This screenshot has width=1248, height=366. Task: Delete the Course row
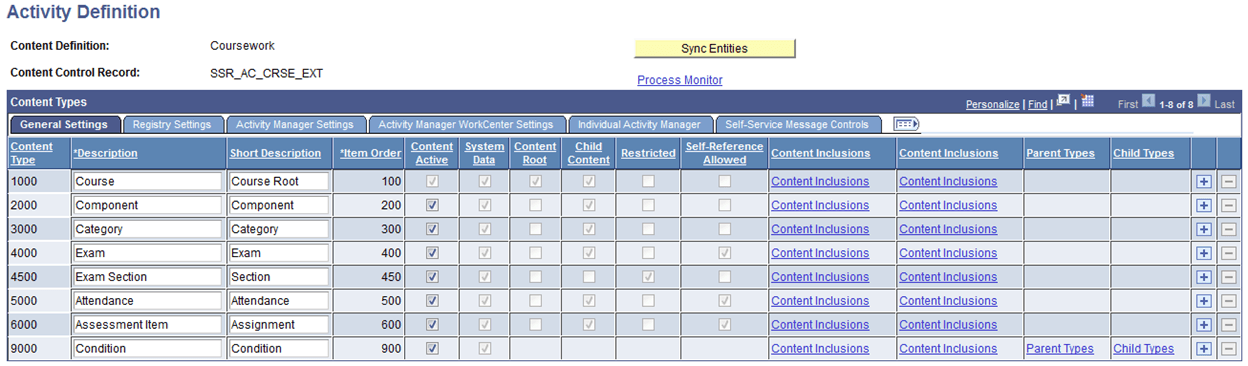(x=1228, y=181)
